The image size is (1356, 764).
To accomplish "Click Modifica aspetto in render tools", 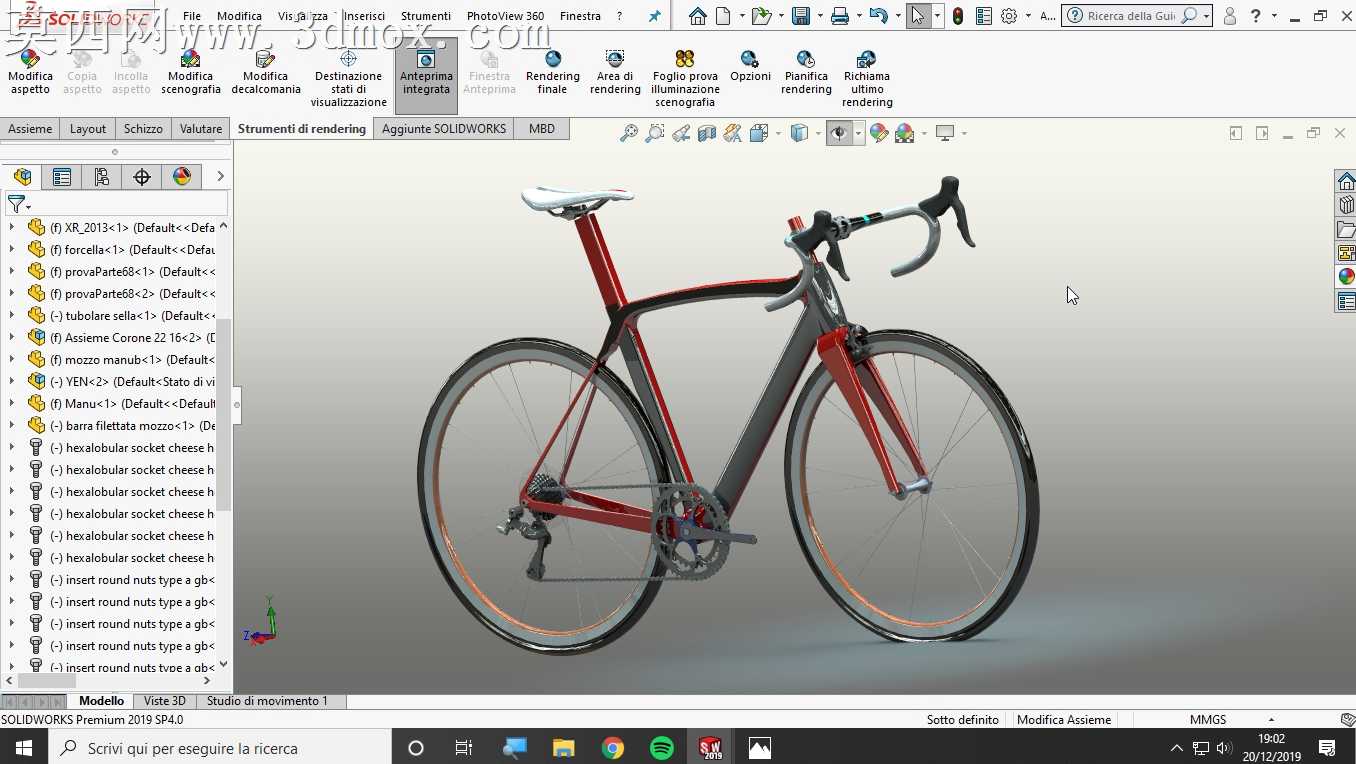I will (30, 72).
